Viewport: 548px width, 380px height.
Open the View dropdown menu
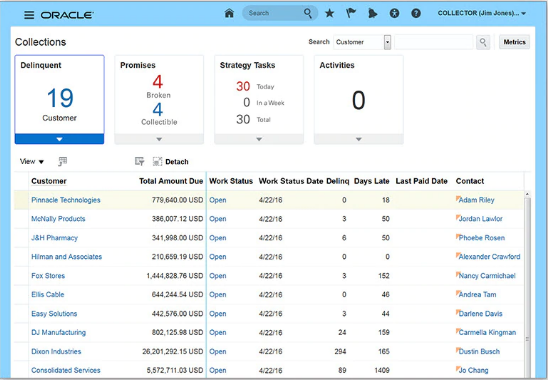coord(32,162)
